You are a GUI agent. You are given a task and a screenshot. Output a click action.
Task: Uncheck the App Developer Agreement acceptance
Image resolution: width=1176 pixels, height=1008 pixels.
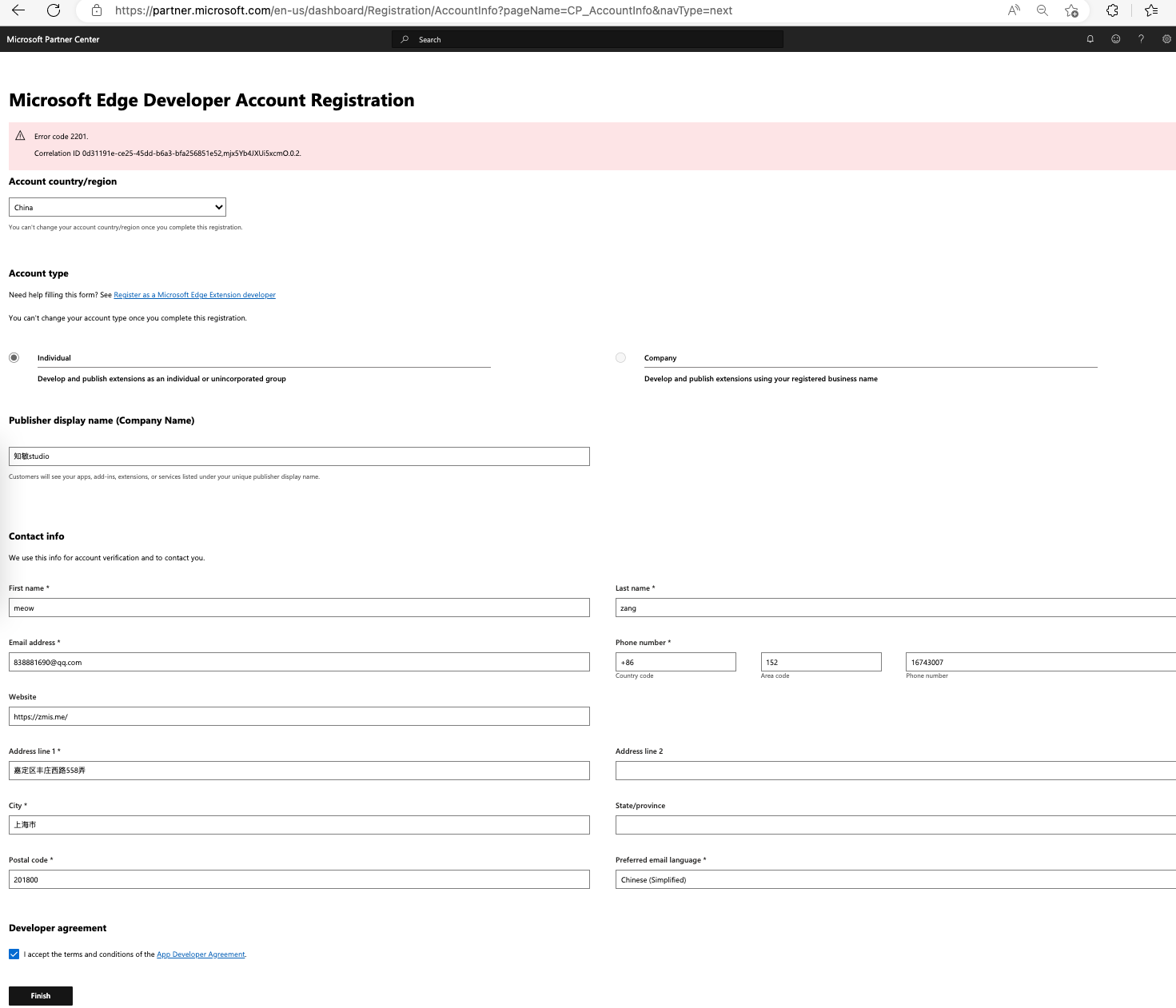(x=14, y=954)
